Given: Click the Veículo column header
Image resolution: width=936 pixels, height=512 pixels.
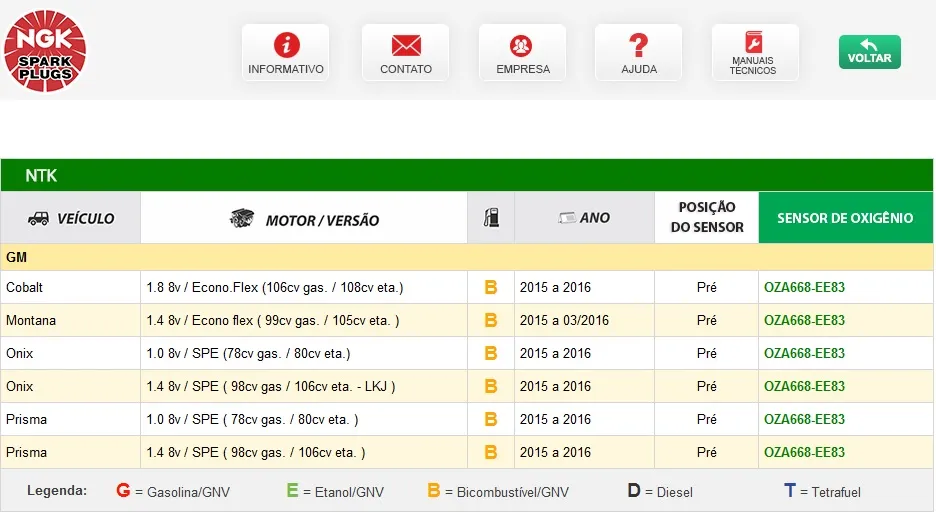Looking at the screenshot, I should coord(71,218).
